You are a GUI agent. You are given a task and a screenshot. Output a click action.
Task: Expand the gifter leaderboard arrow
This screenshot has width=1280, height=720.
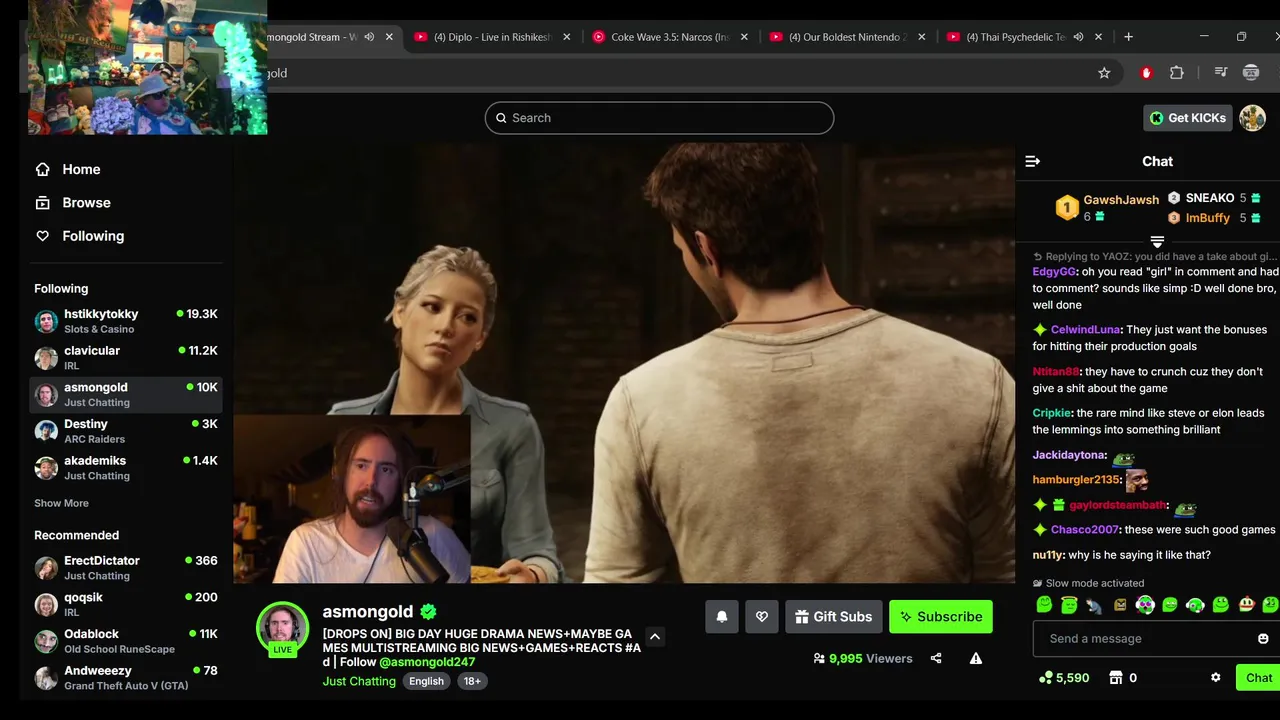pos(1157,242)
